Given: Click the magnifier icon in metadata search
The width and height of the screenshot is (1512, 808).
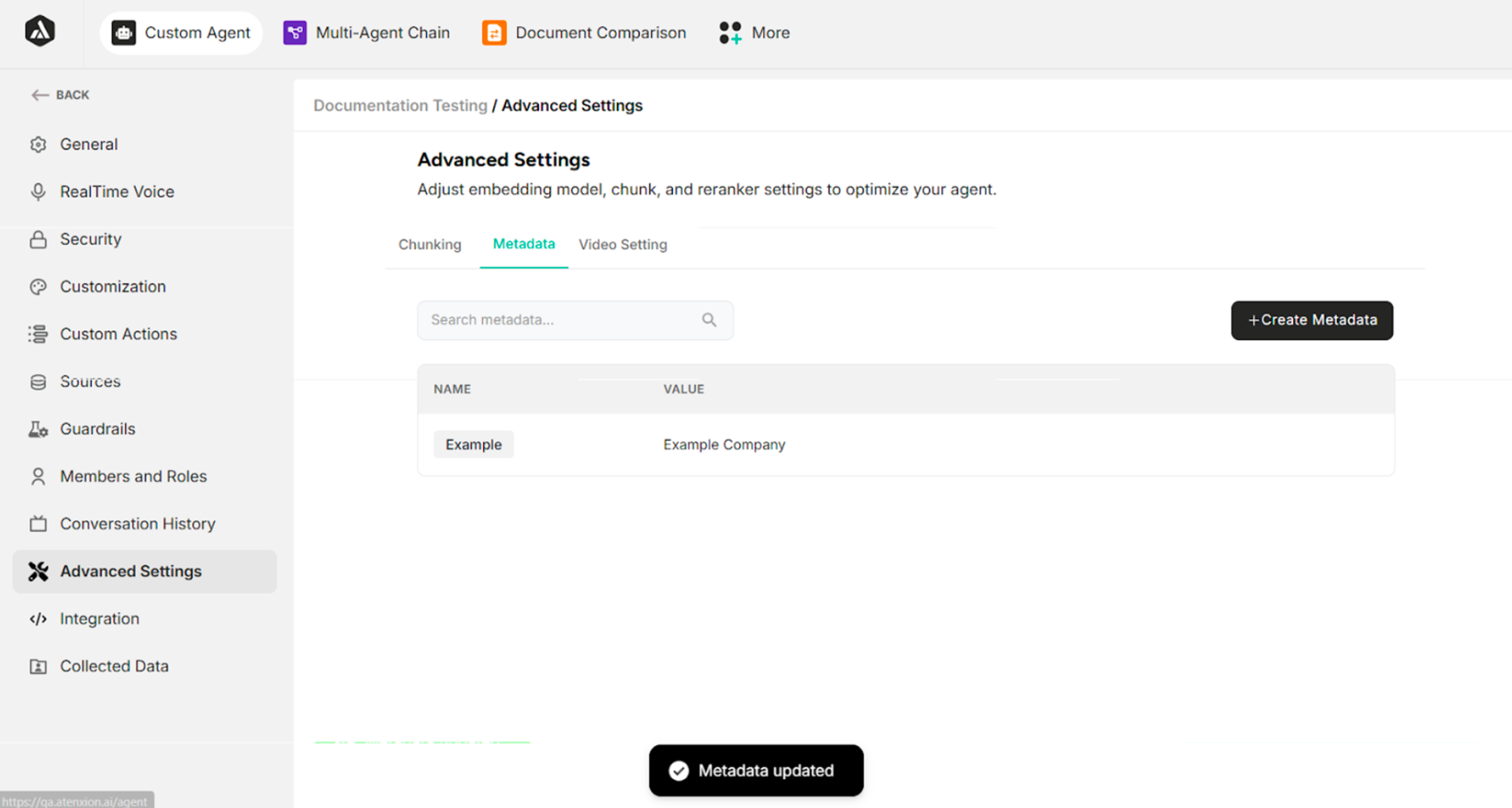Looking at the screenshot, I should point(709,320).
